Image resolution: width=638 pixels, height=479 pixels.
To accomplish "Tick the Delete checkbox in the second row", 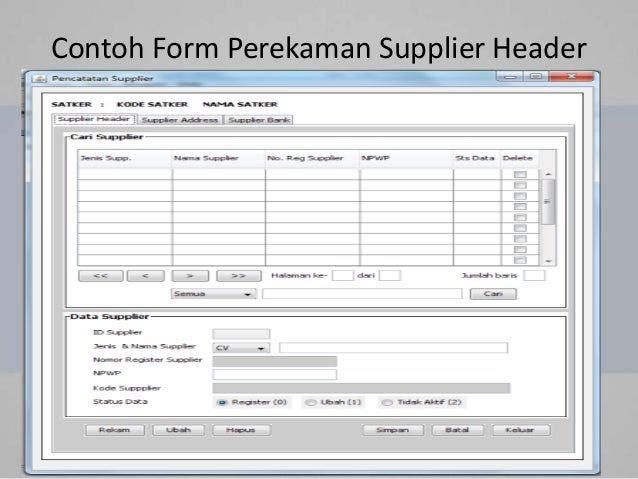I will pyautogui.click(x=520, y=185).
